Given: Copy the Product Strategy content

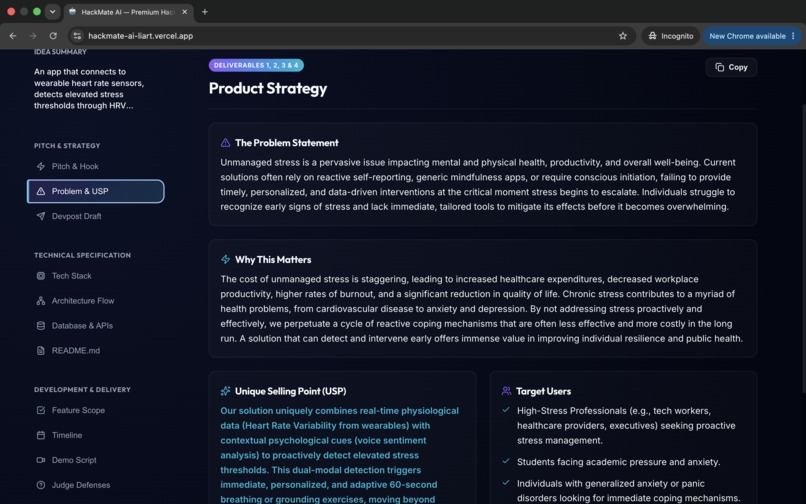Looking at the screenshot, I should [x=731, y=67].
